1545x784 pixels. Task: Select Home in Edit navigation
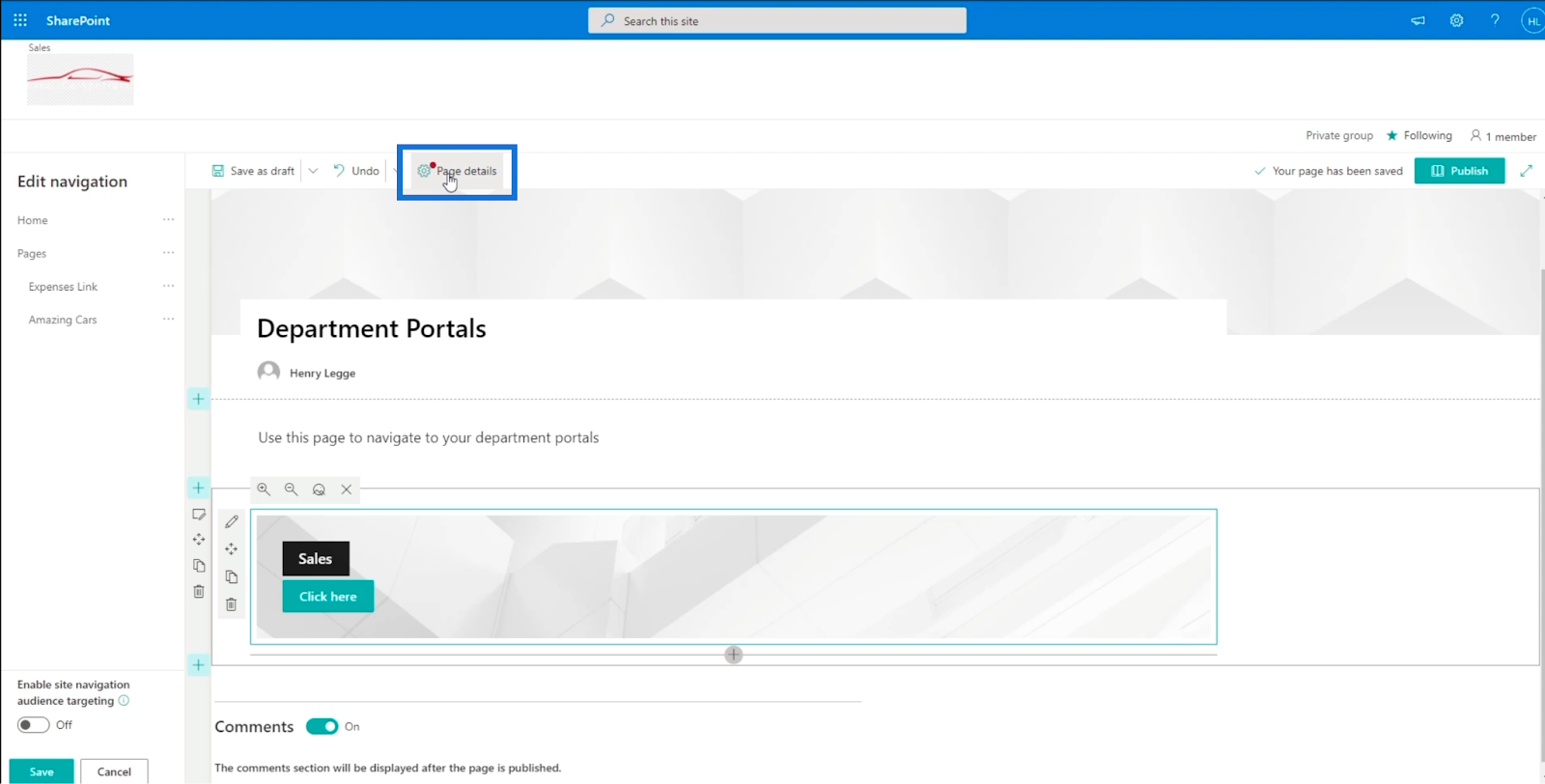click(33, 220)
